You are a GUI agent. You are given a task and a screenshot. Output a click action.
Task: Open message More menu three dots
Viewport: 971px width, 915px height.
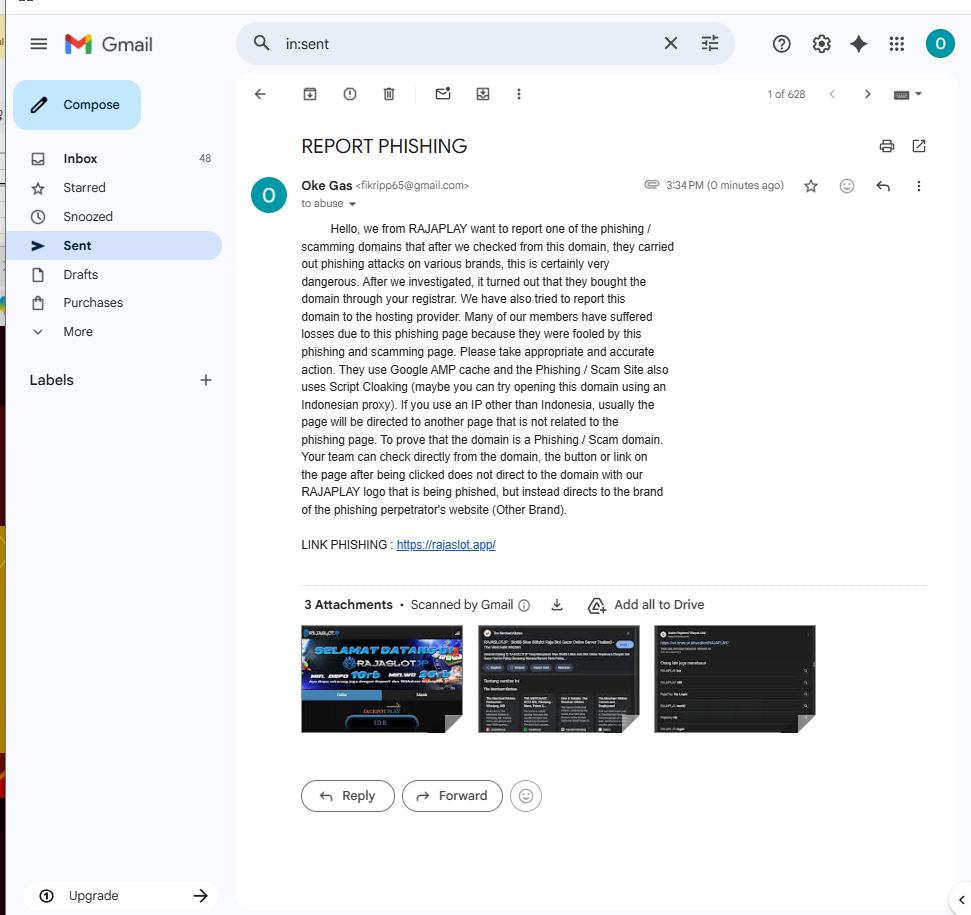[x=919, y=186]
